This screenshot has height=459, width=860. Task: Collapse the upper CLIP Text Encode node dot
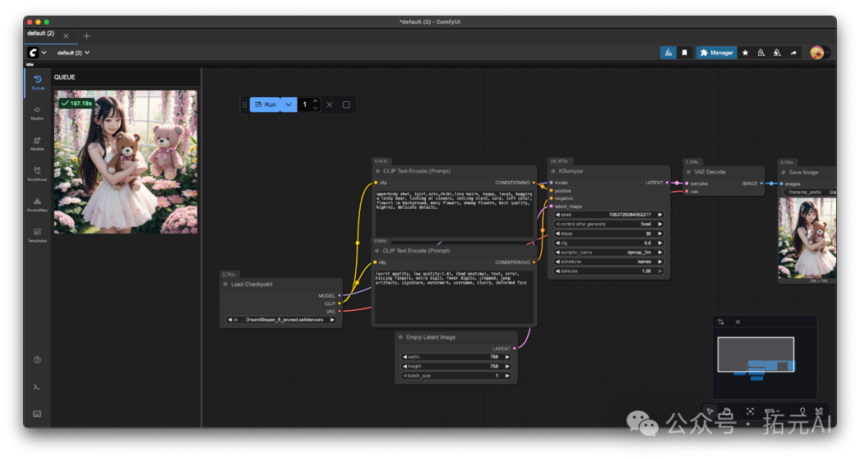pos(377,171)
